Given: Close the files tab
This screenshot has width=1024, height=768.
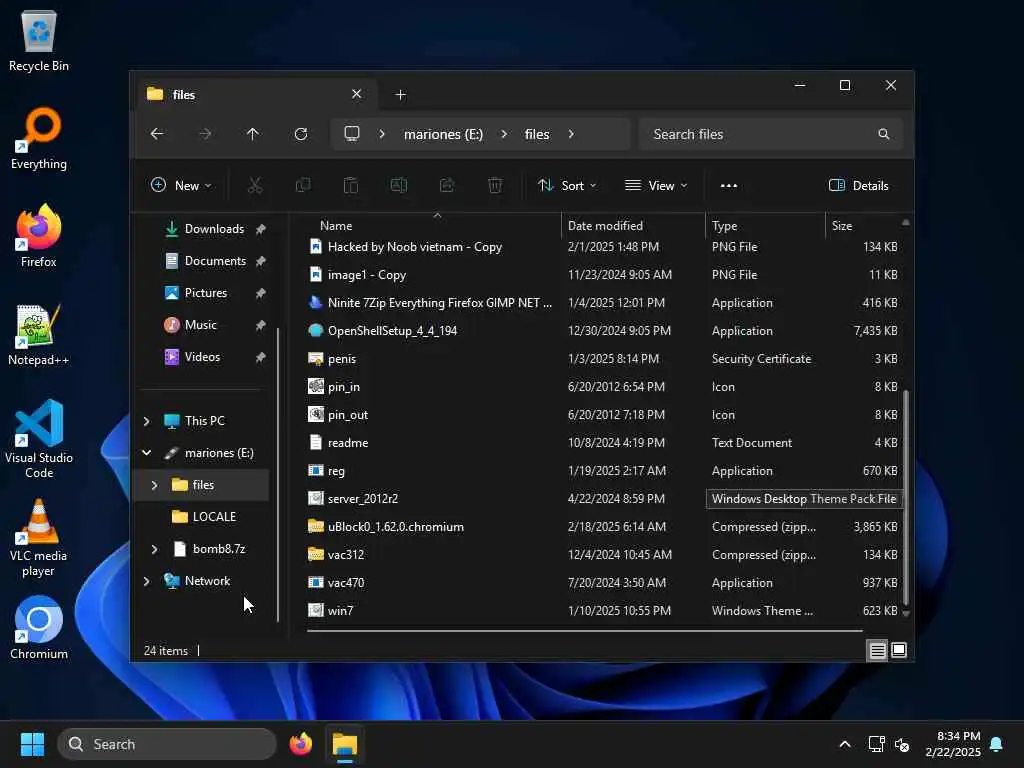Looking at the screenshot, I should pos(357,94).
